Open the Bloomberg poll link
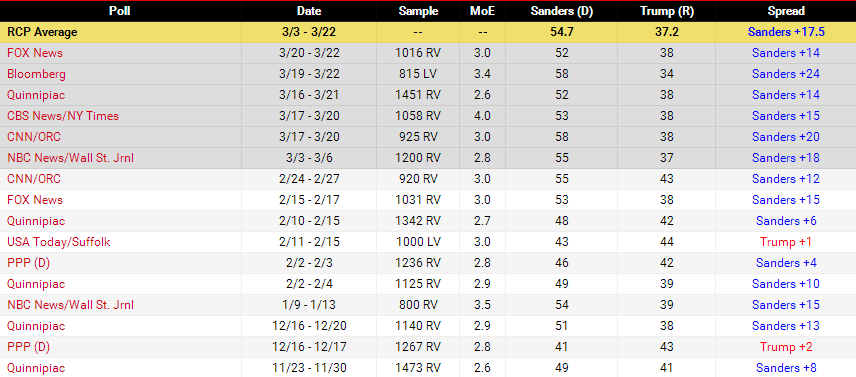The height and width of the screenshot is (377, 856). [x=36, y=74]
